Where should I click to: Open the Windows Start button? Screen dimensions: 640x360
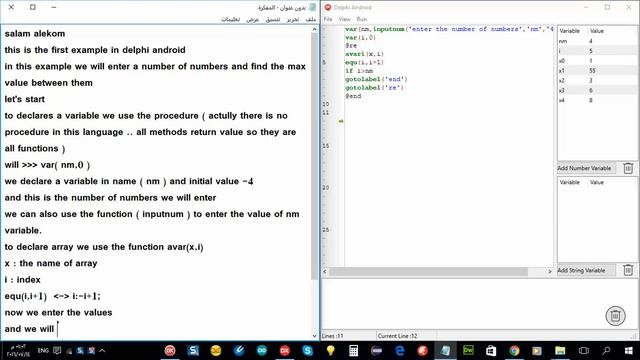tap(629, 351)
